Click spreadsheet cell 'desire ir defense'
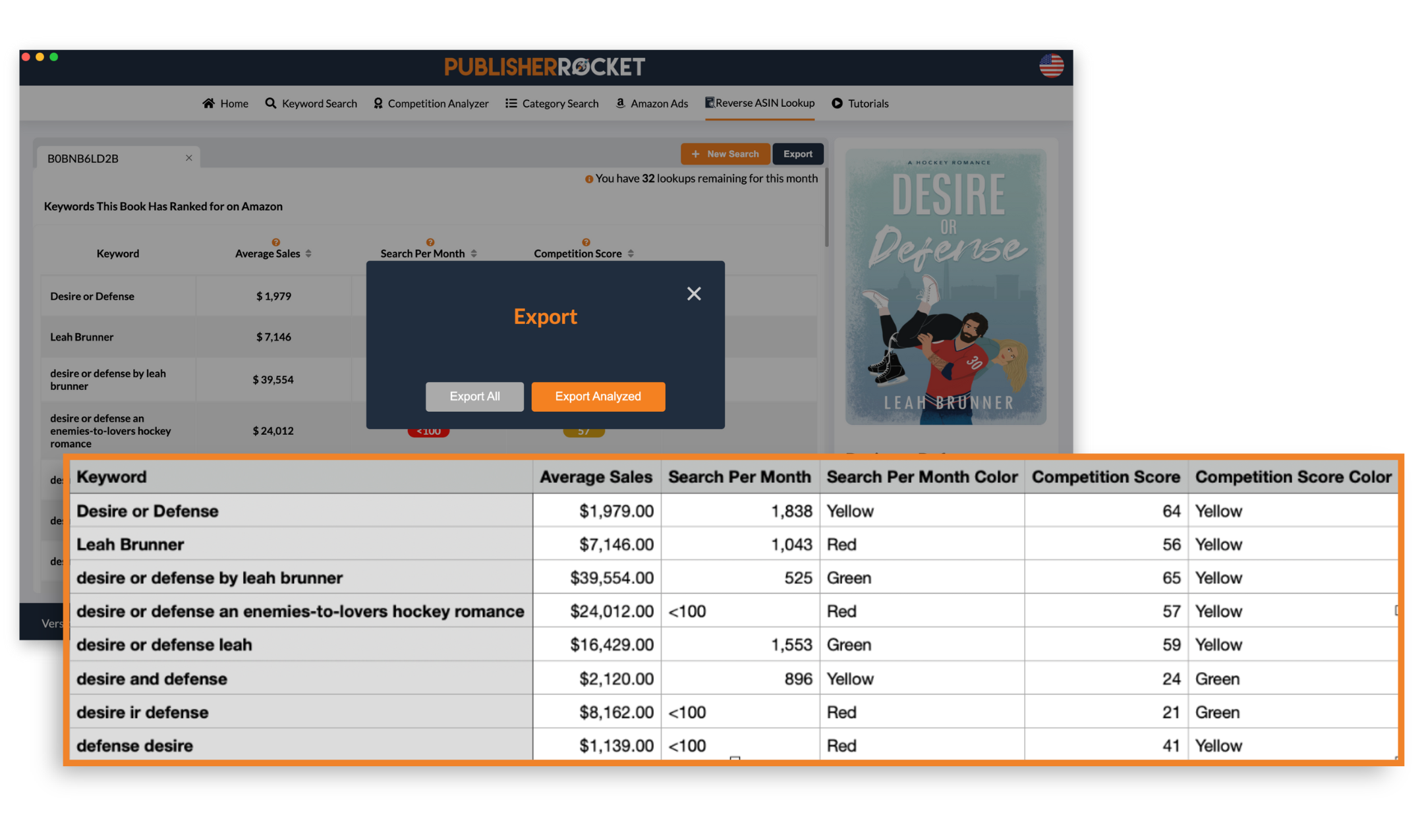 [x=301, y=712]
